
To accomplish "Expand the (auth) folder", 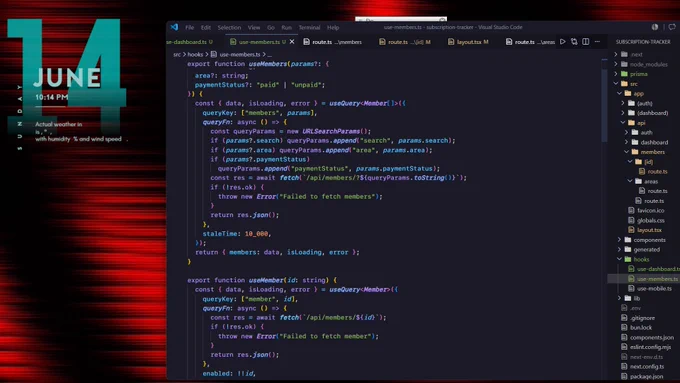I will 623,103.
